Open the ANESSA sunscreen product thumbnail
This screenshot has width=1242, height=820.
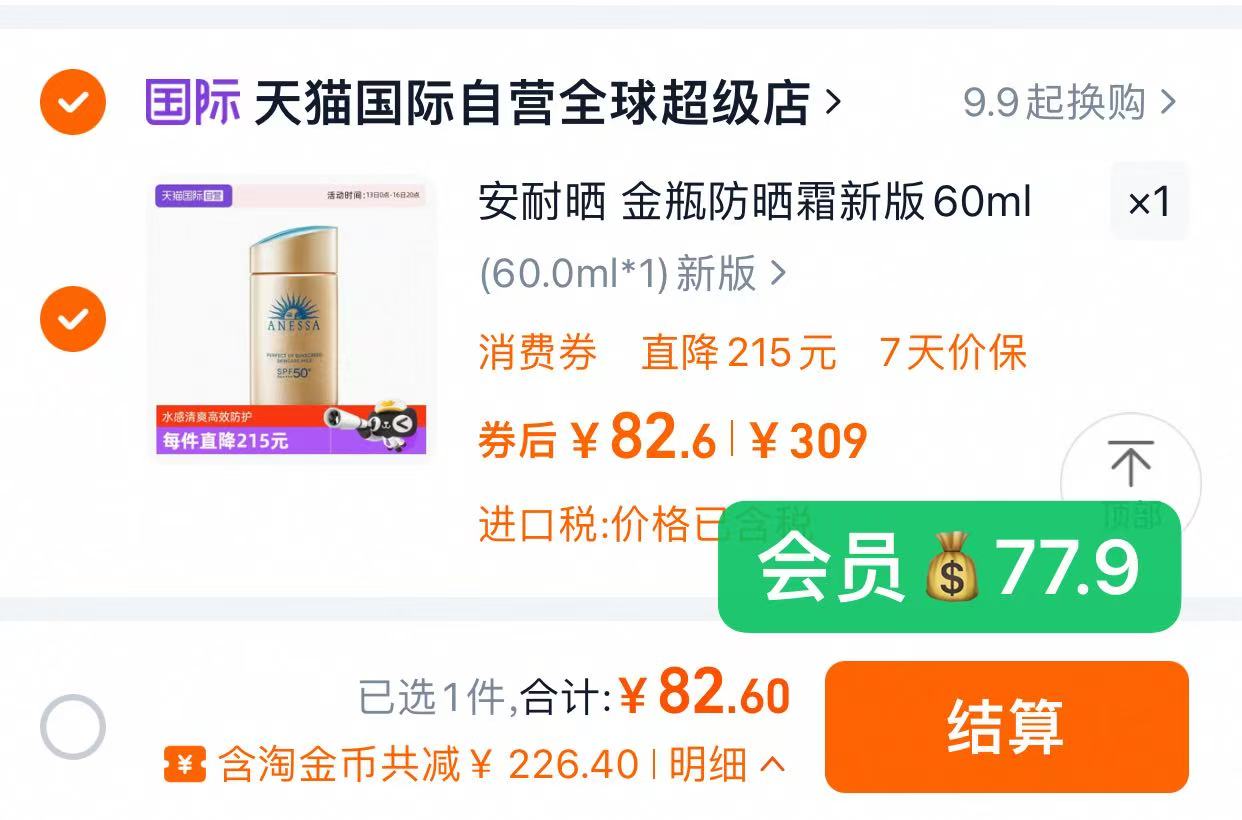click(290, 319)
